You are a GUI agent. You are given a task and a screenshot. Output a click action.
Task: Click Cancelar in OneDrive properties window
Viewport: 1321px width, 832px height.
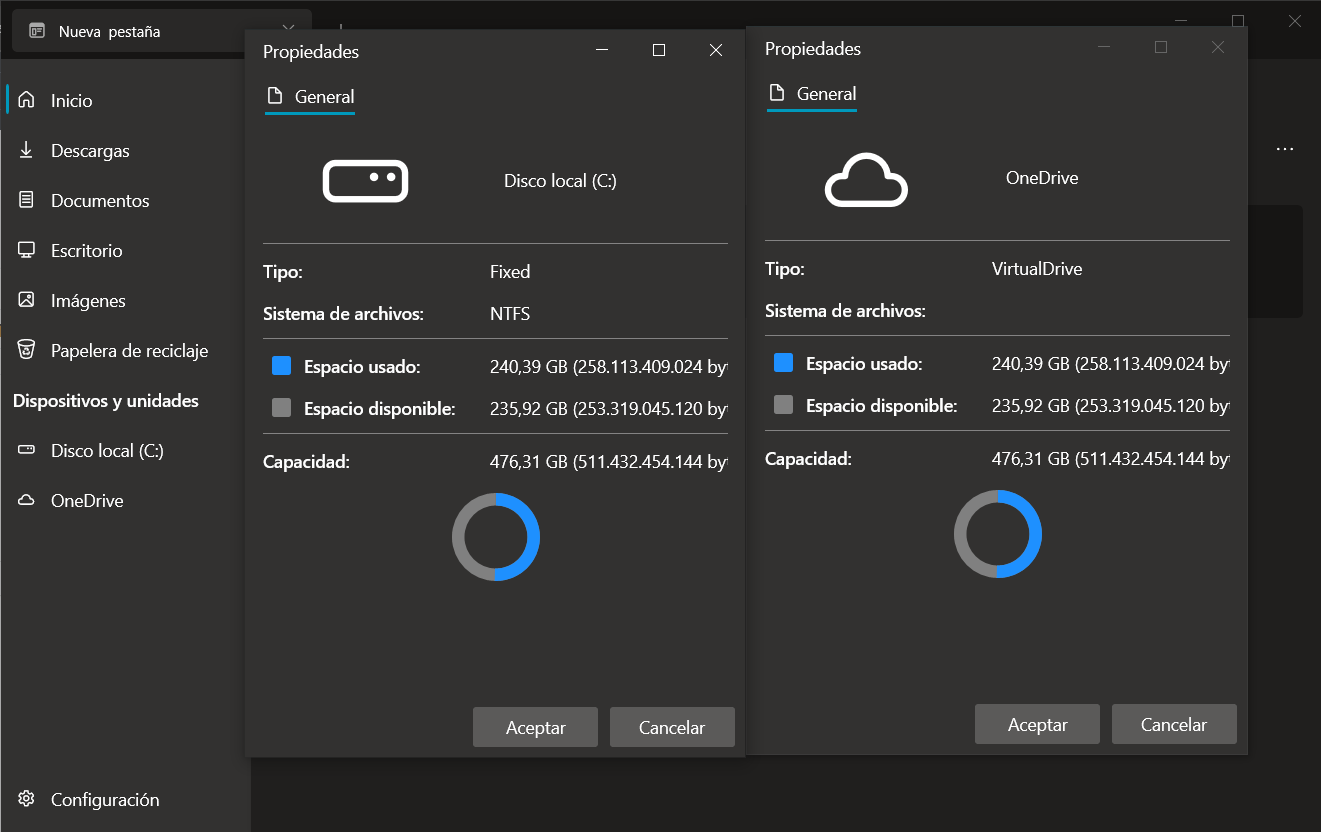tap(1174, 724)
